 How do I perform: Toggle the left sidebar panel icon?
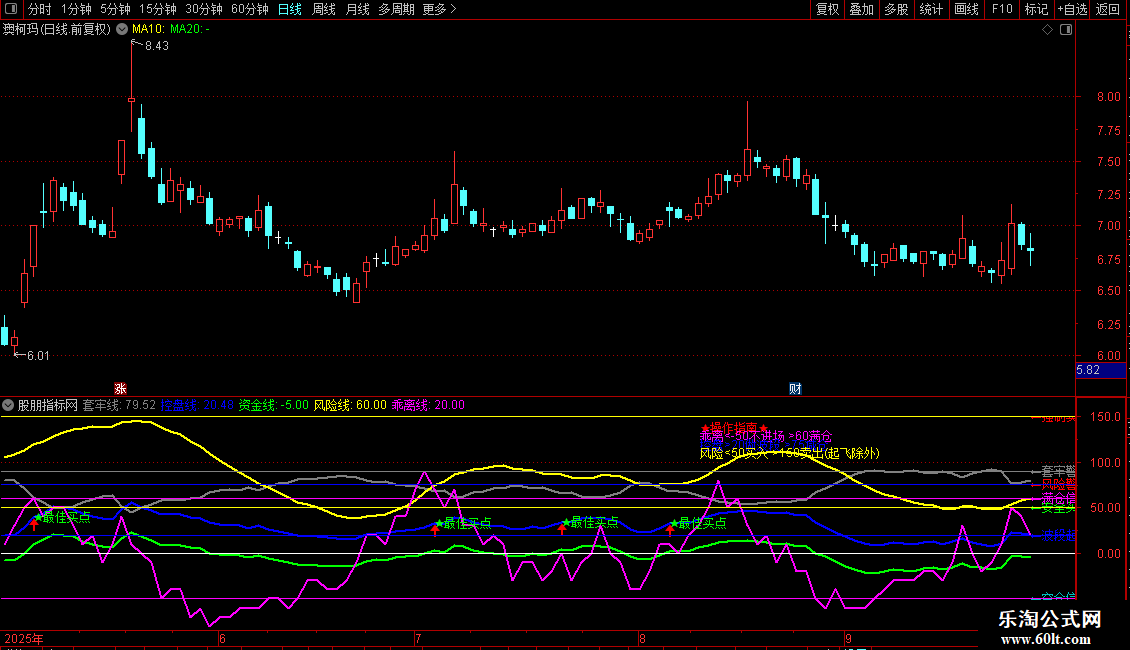click(9, 9)
